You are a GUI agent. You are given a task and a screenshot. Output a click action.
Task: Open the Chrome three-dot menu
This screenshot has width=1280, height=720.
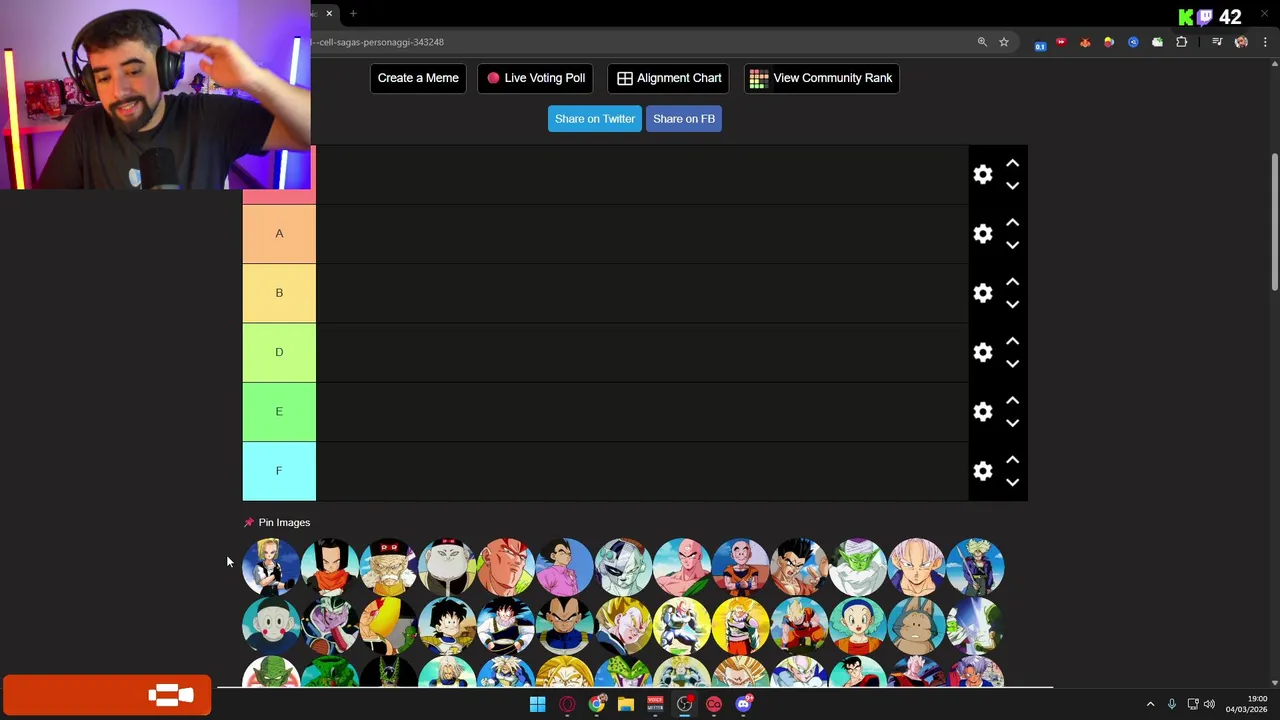[x=1265, y=42]
